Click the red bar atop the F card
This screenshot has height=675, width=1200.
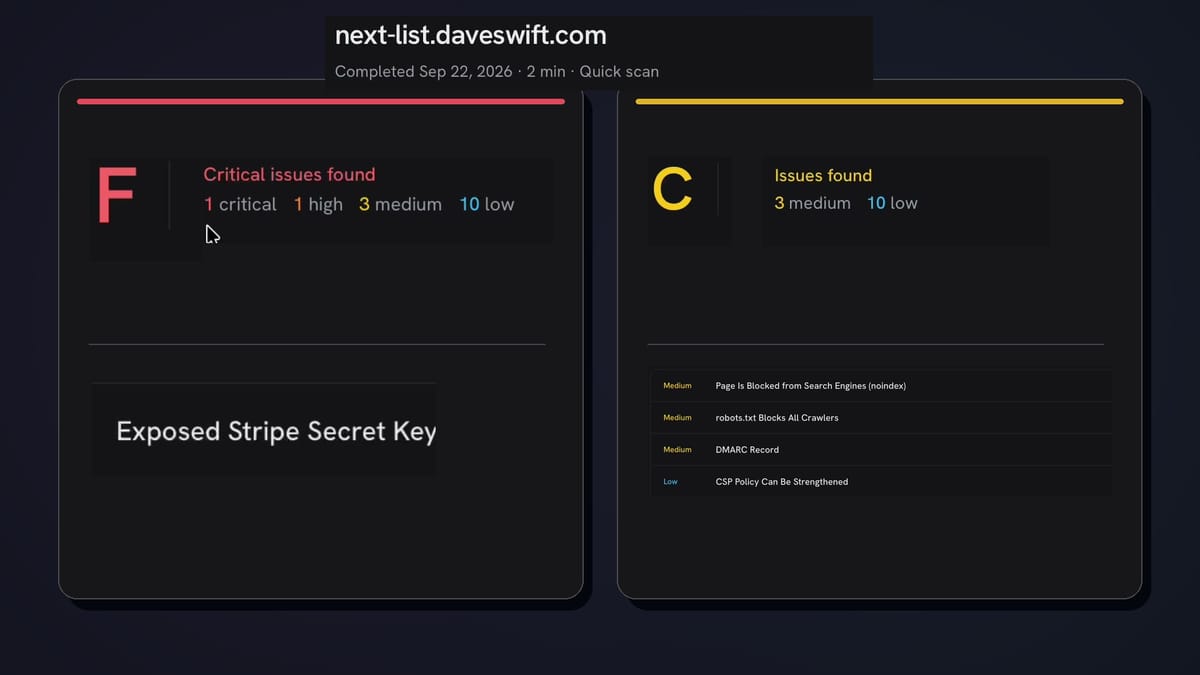tap(321, 101)
